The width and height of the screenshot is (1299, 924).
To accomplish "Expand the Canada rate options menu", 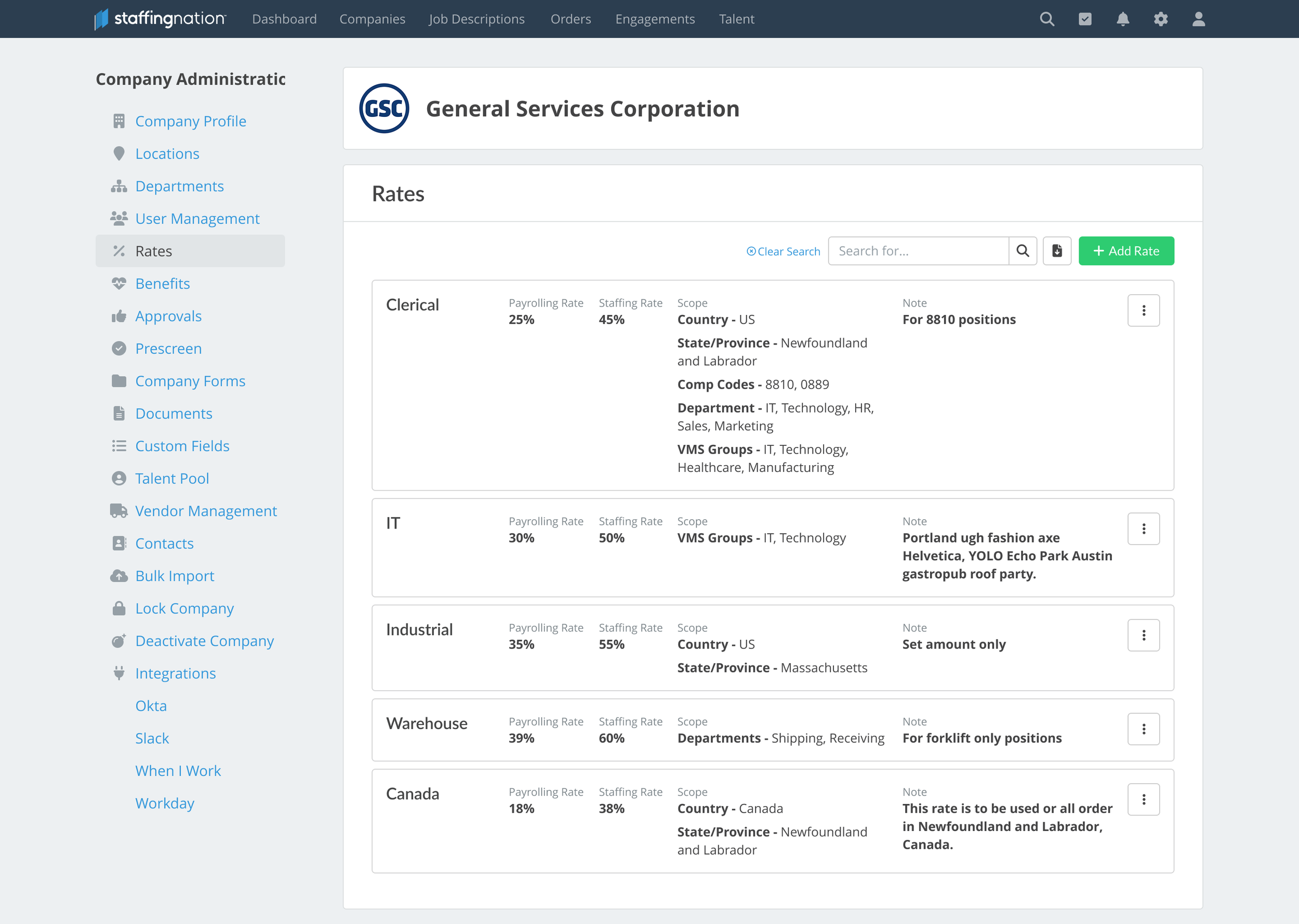I will 1144,799.
